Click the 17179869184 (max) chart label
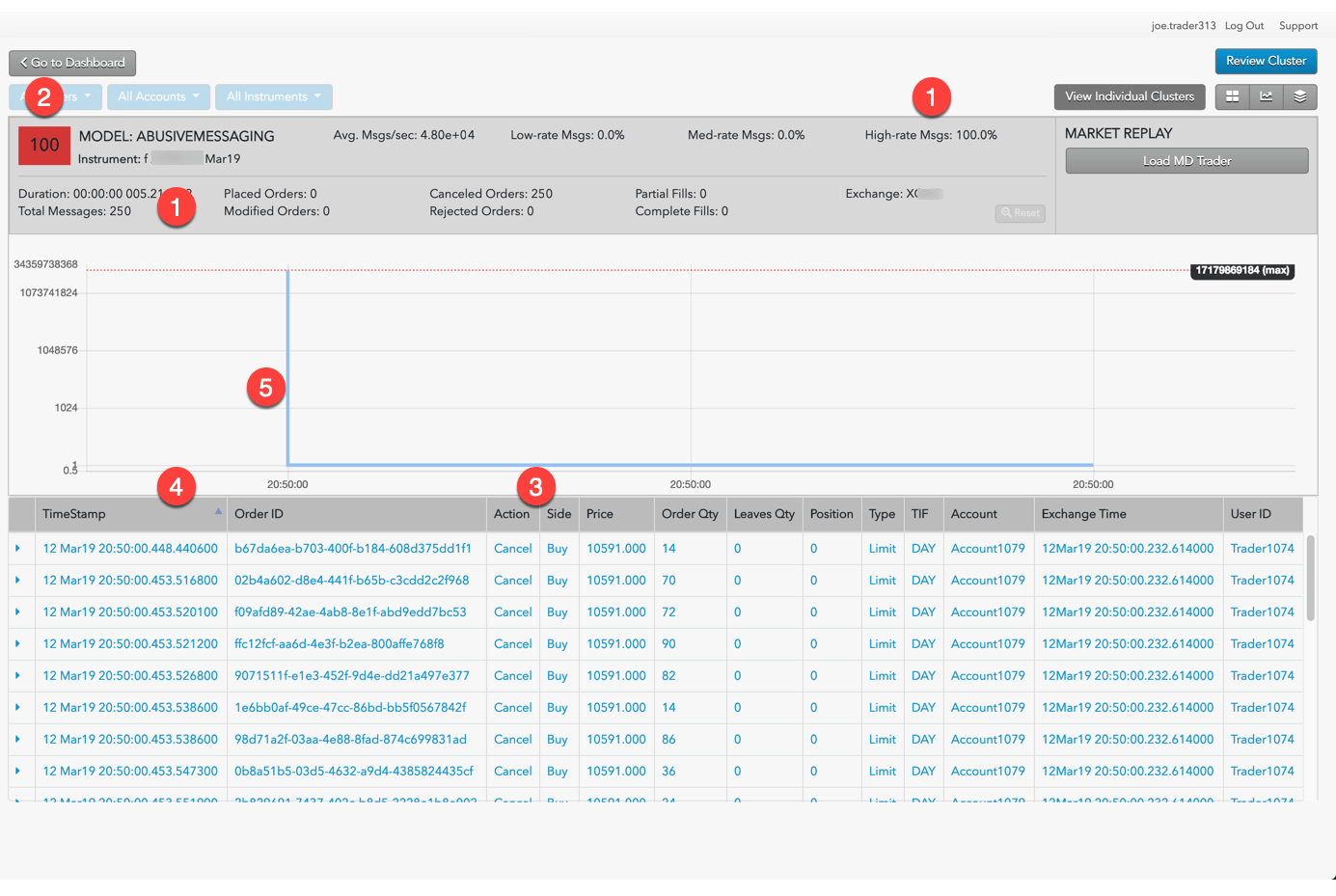 pyautogui.click(x=1242, y=271)
